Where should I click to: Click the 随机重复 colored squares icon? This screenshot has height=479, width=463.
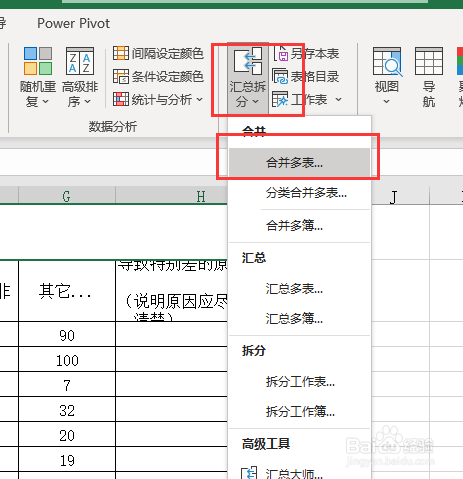[x=38, y=61]
